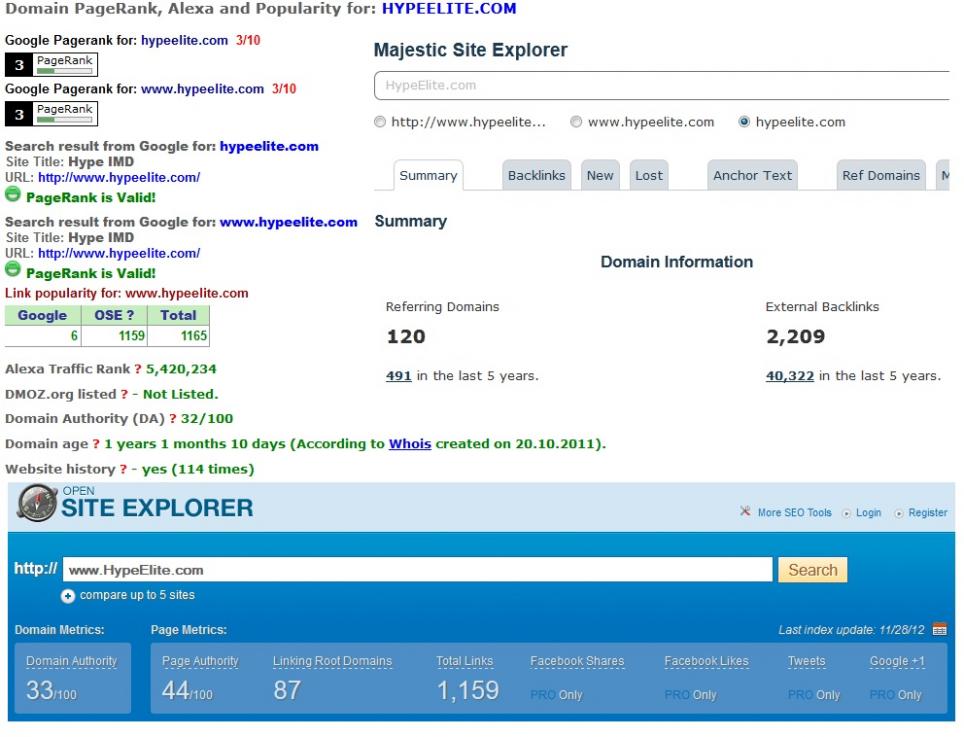Screen dimensions: 964x737
Task: Click the 120 Referring Domains value
Action: tap(406, 337)
